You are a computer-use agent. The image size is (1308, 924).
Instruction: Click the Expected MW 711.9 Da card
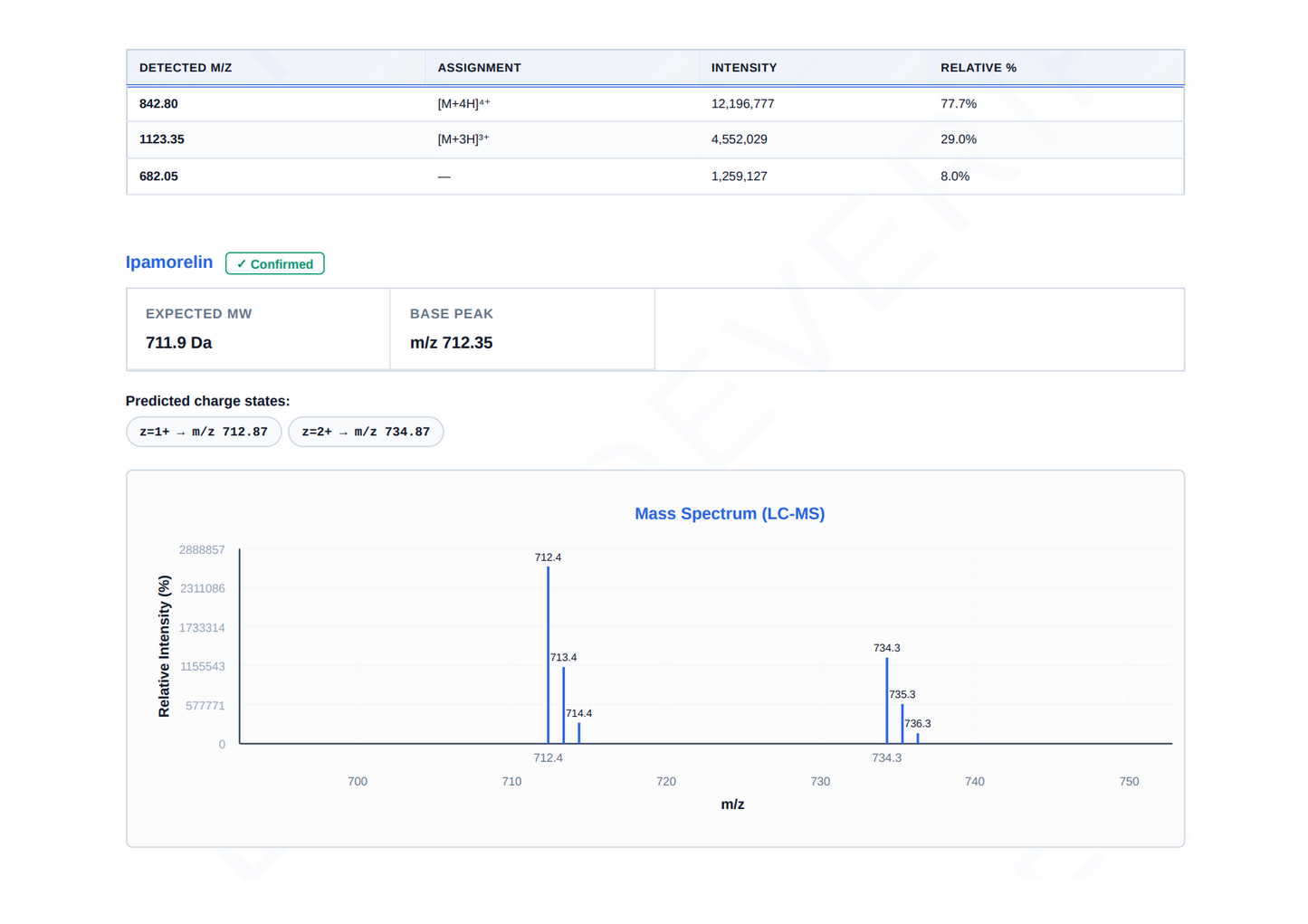coord(259,329)
